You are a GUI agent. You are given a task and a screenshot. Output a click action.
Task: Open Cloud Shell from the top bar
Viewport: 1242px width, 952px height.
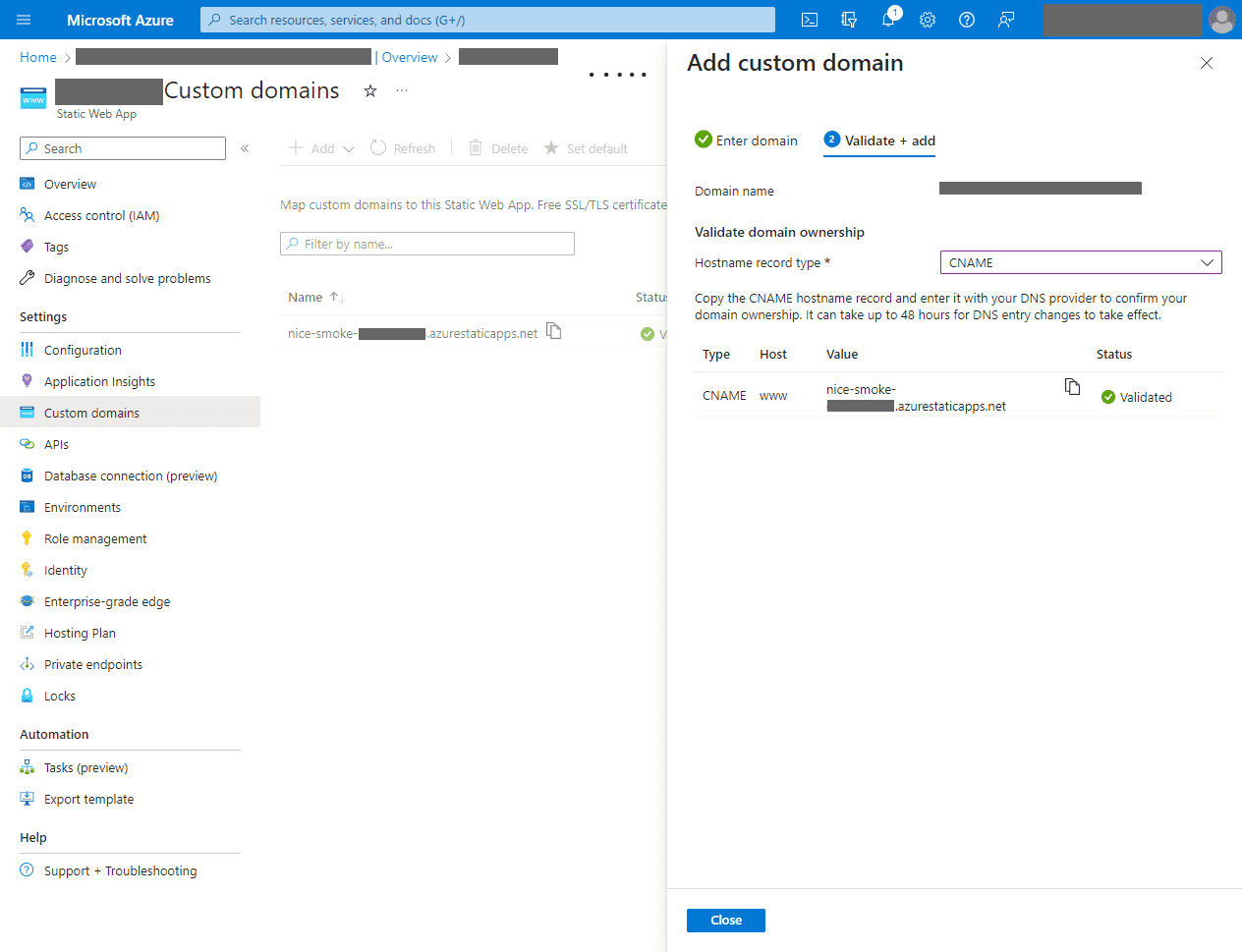click(810, 20)
